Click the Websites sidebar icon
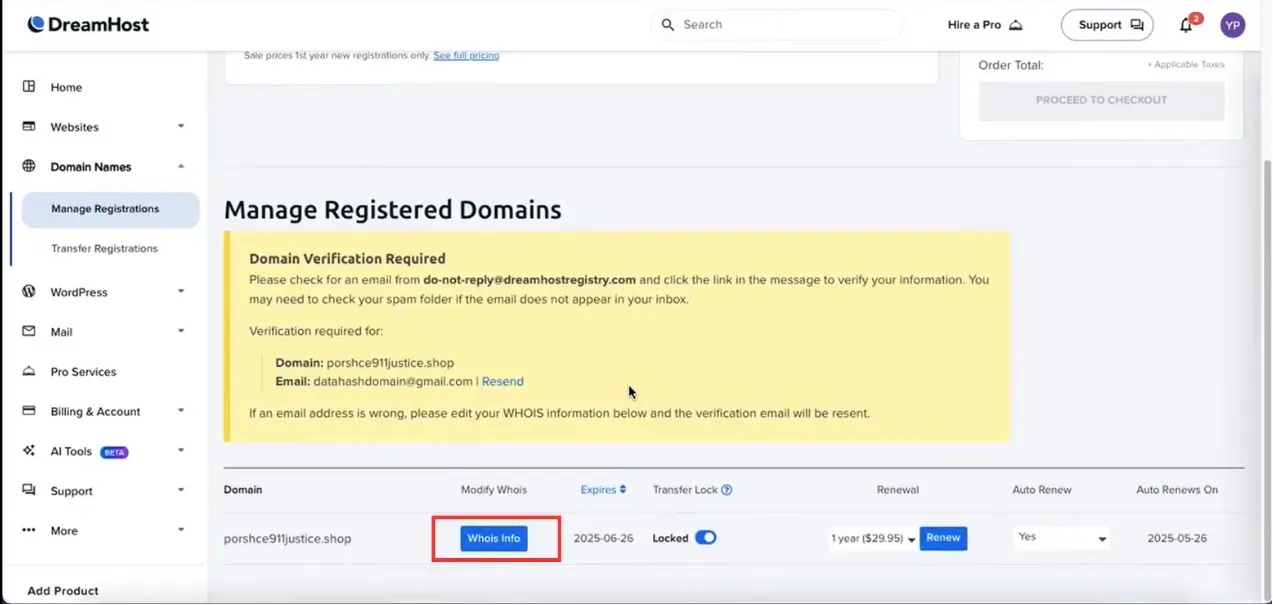 [x=29, y=127]
